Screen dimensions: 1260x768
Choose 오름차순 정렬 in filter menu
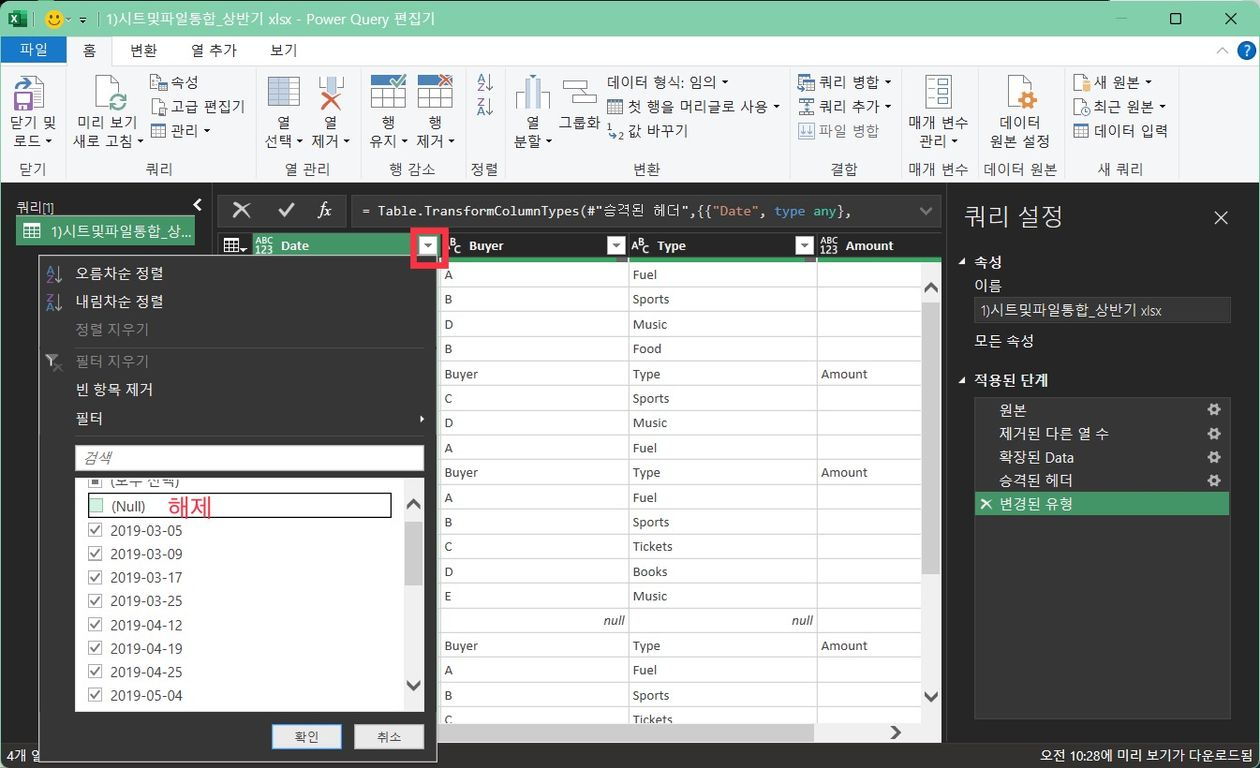pyautogui.click(x=120, y=273)
